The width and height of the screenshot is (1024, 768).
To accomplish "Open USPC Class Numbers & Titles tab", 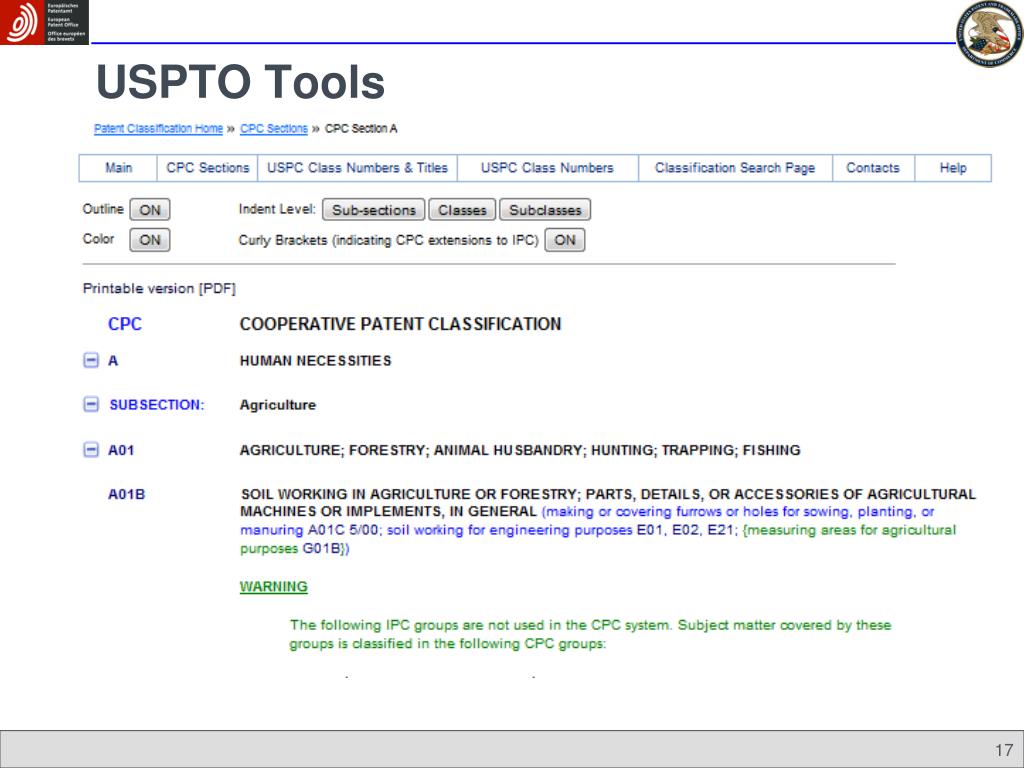I will pos(358,168).
